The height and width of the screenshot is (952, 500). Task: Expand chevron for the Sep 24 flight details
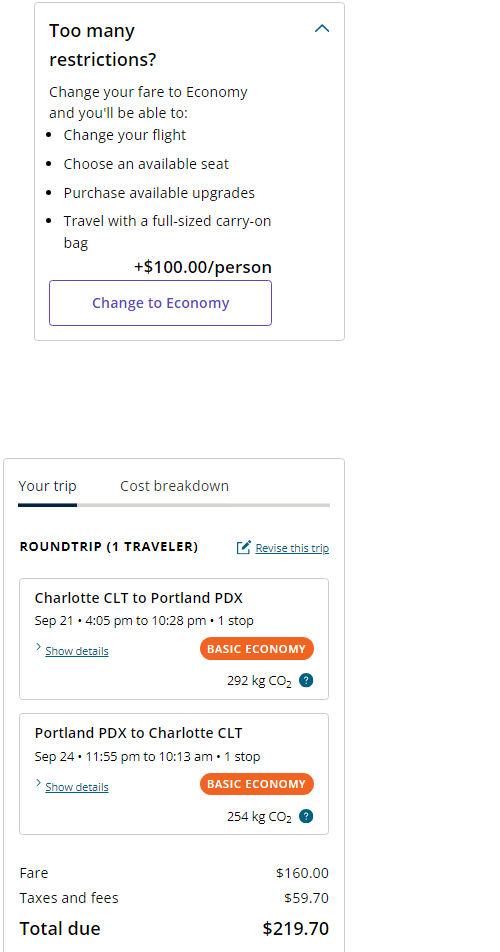coord(38,784)
